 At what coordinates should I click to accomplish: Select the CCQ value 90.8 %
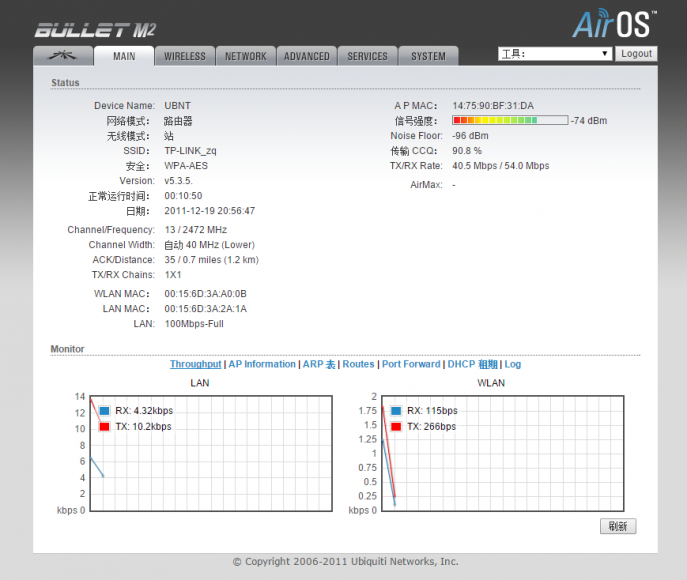click(x=467, y=151)
